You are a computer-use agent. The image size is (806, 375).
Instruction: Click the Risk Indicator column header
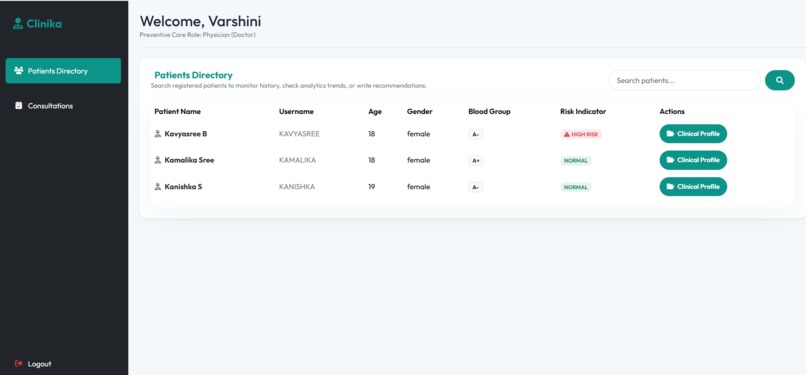coord(583,111)
